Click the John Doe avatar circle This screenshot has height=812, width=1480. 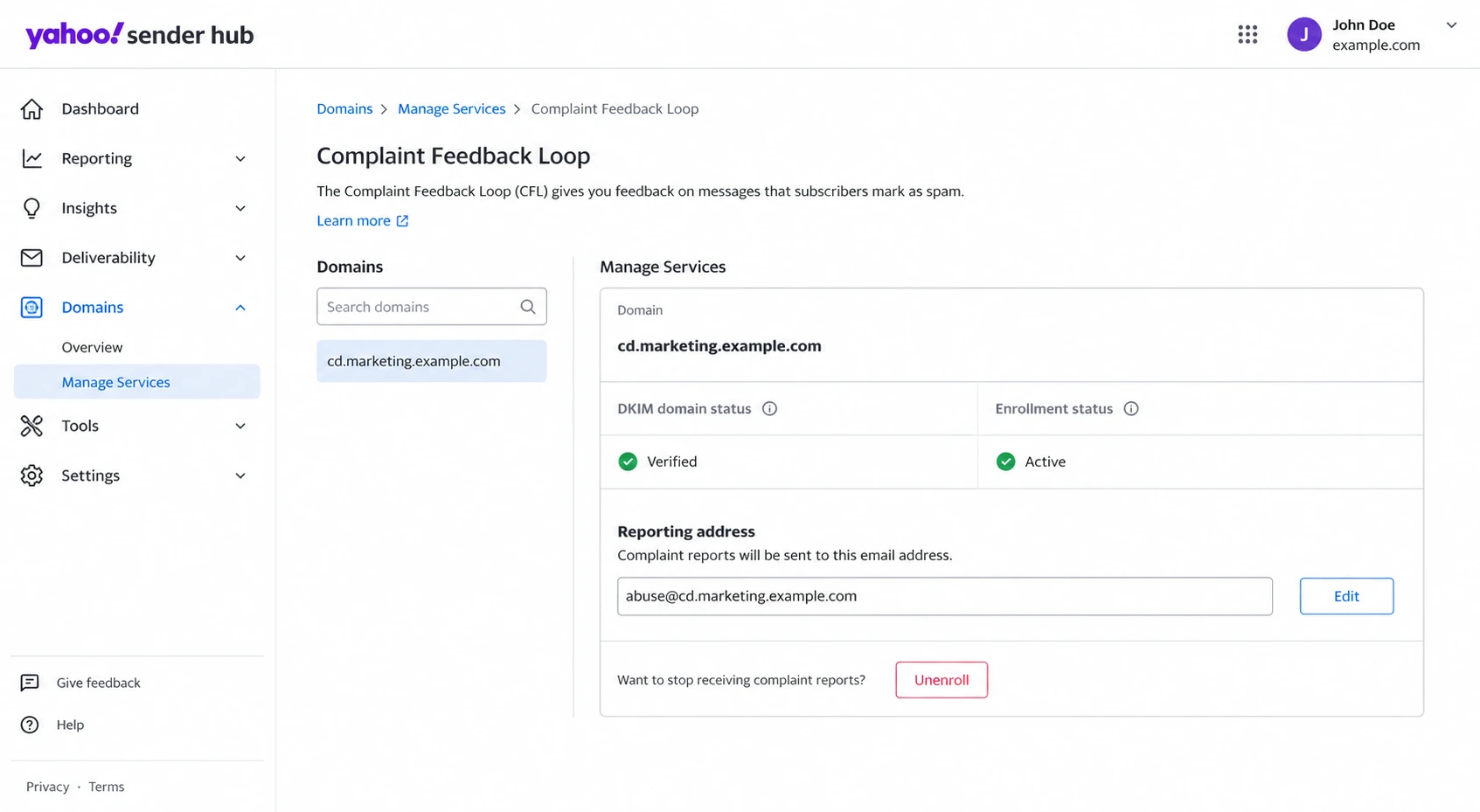pyautogui.click(x=1303, y=34)
